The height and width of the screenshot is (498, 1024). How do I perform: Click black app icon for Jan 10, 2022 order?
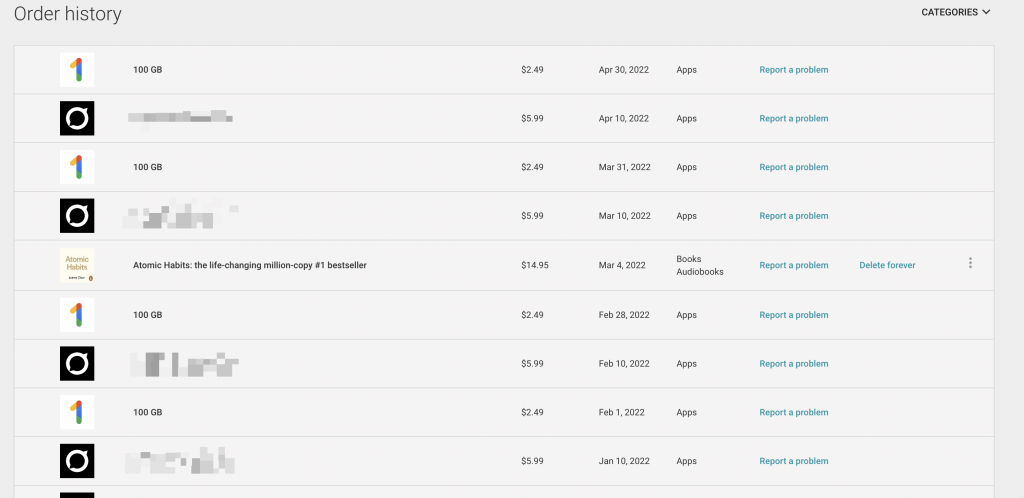[77, 461]
